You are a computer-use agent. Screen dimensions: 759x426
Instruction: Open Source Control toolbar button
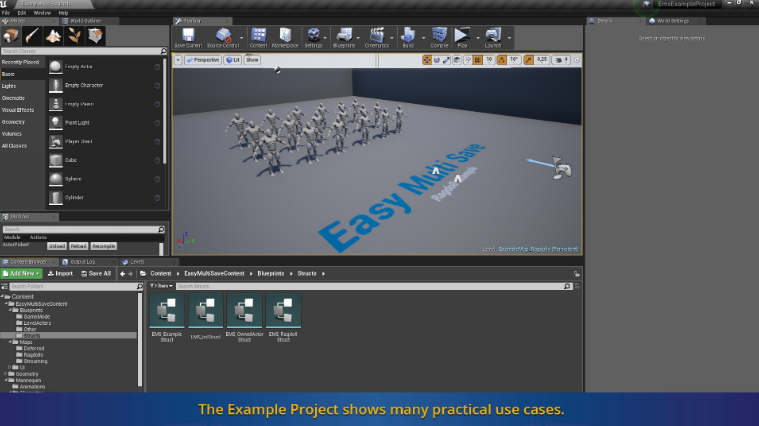[223, 38]
